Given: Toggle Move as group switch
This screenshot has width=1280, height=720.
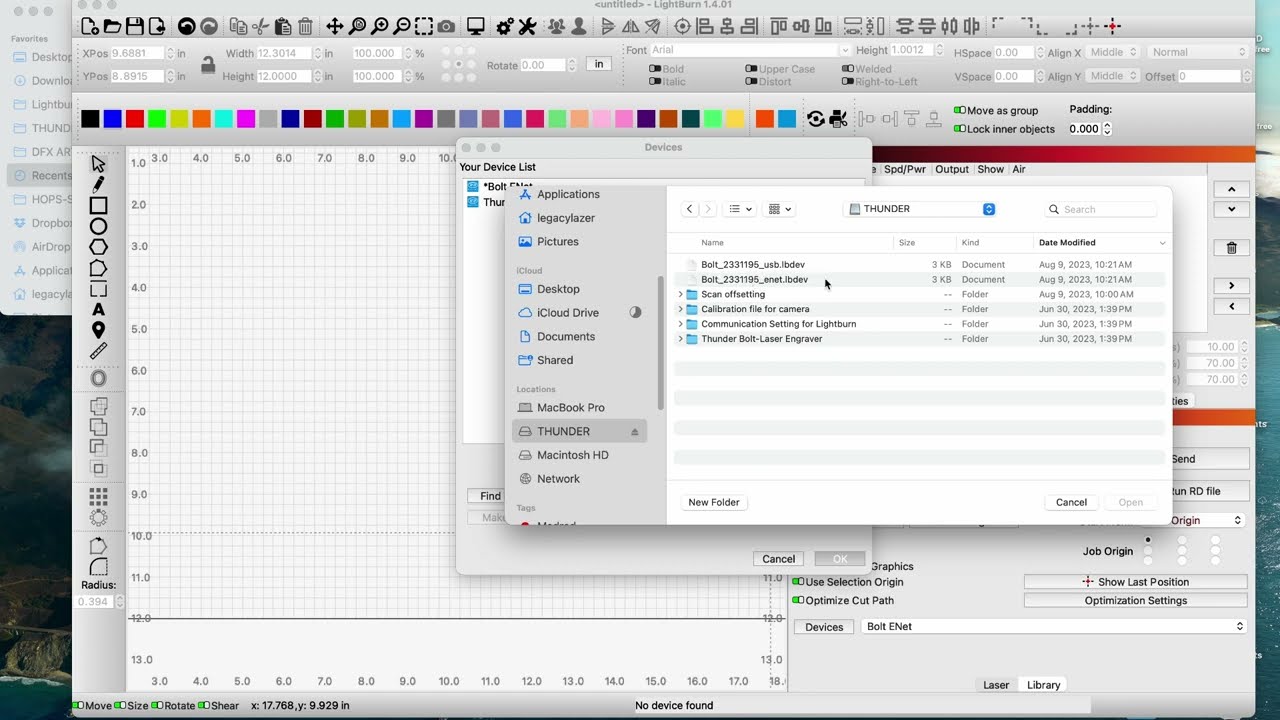Looking at the screenshot, I should point(960,110).
